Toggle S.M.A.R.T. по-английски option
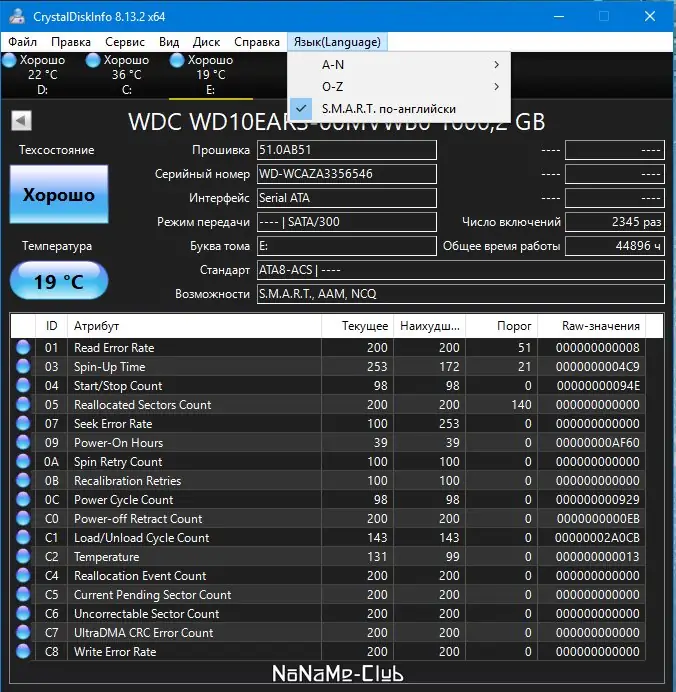676x692 pixels. tap(399, 109)
